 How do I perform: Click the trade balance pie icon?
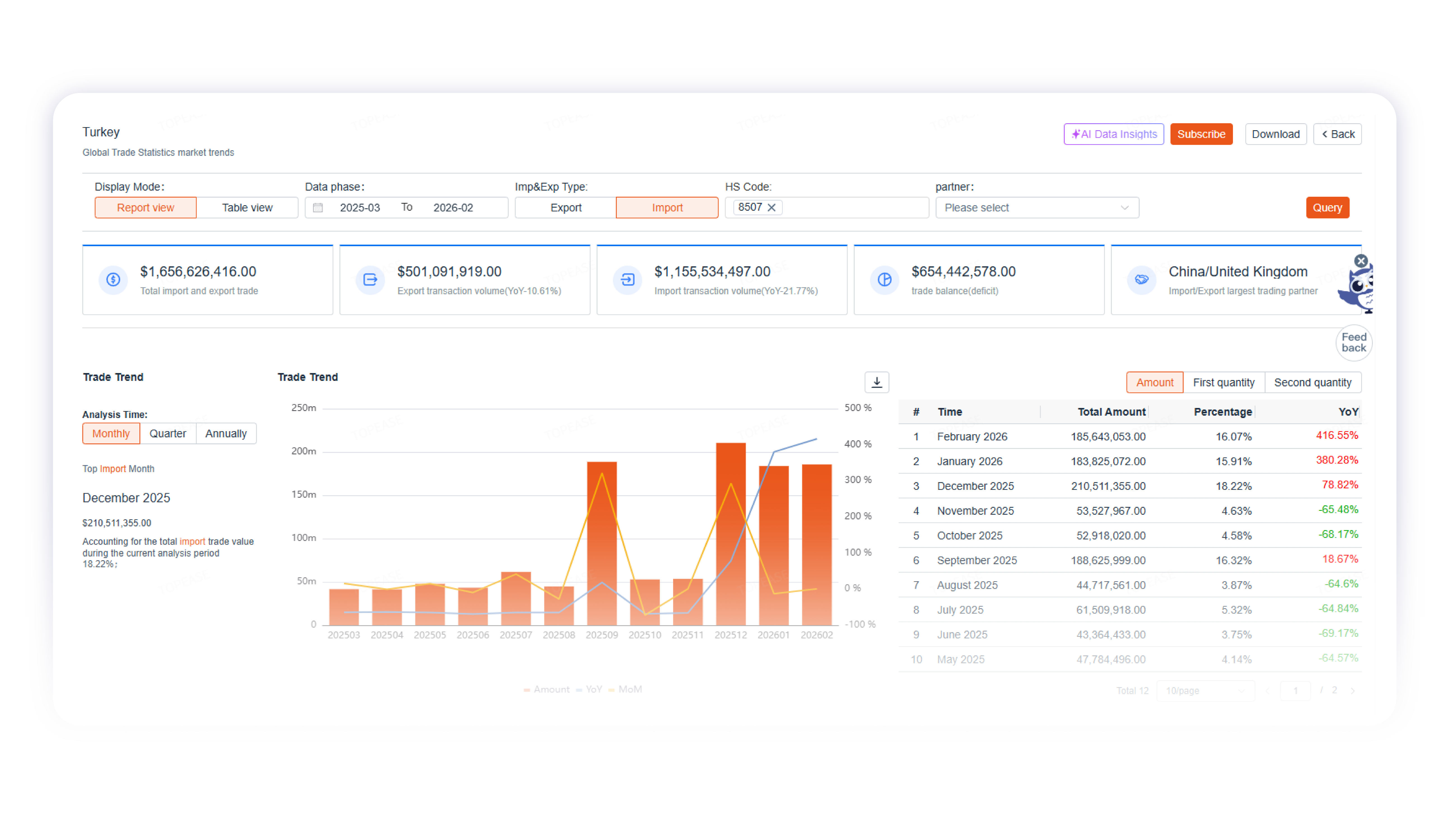coord(885,279)
